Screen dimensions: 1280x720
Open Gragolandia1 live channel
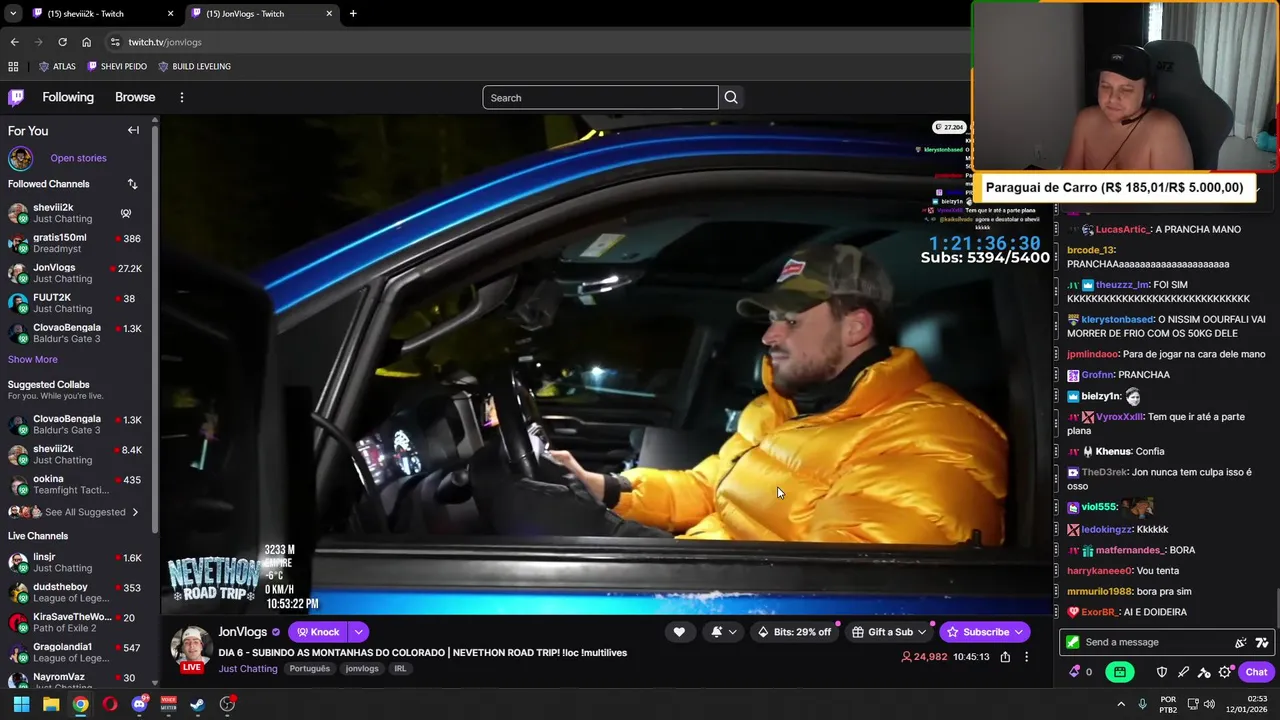pos(75,652)
